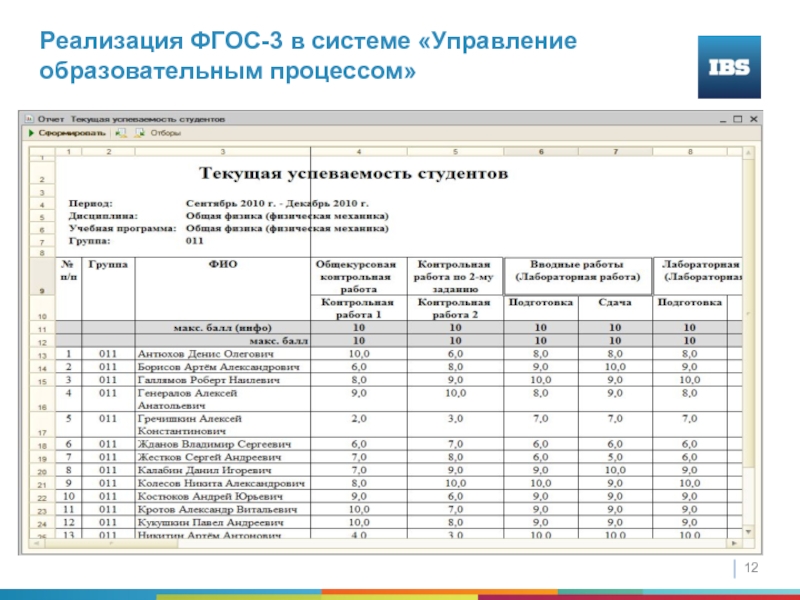Select the cell Кротов Александр Витальевич
The width and height of the screenshot is (800, 600).
tap(222, 509)
